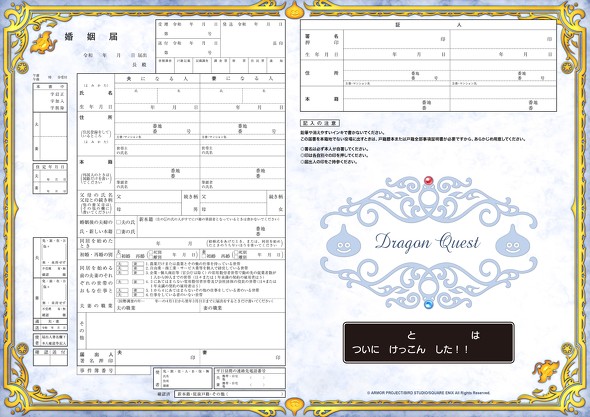
Task: Tick the husband's 死別 checkbox
Action: (151, 253)
